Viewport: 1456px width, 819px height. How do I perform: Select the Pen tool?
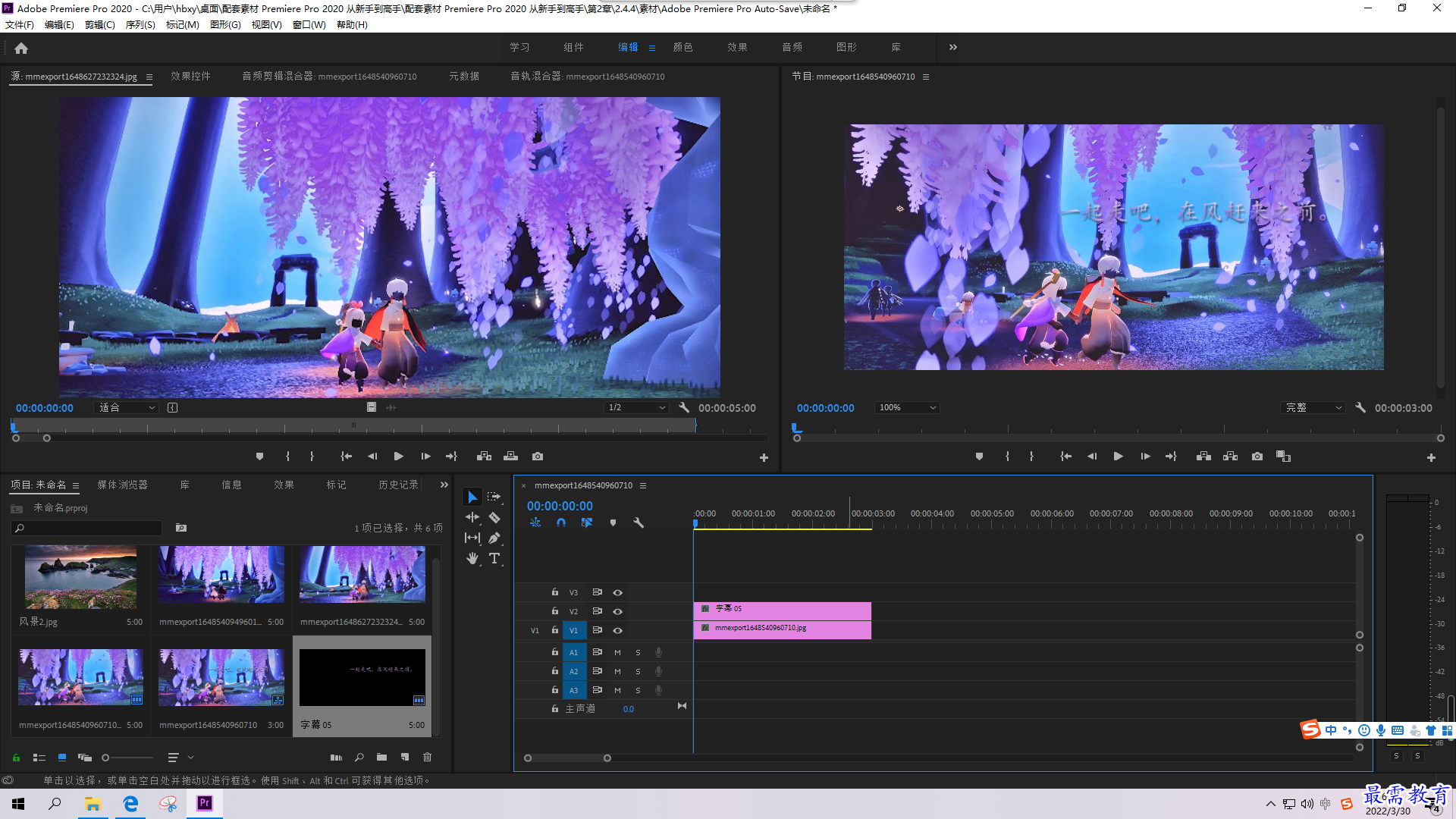point(494,538)
